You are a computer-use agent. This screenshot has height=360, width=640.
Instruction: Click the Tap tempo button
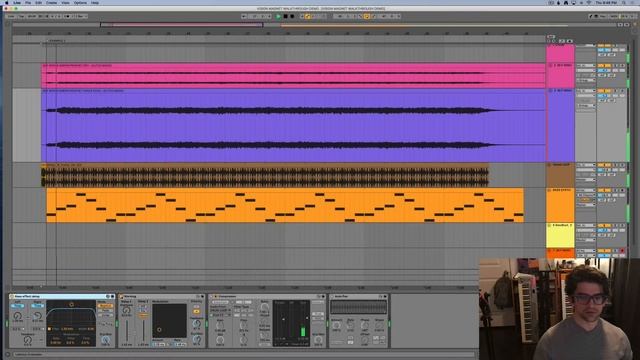coord(21,16)
